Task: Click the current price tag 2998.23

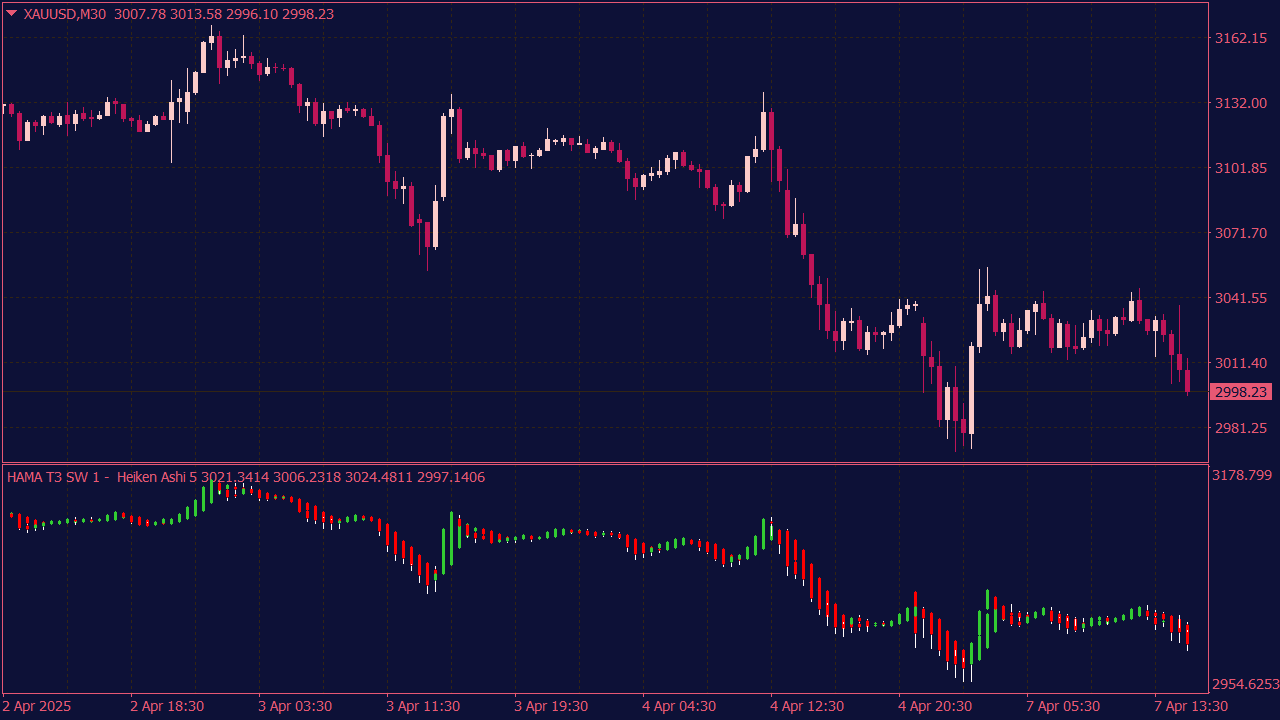Action: click(x=1240, y=392)
